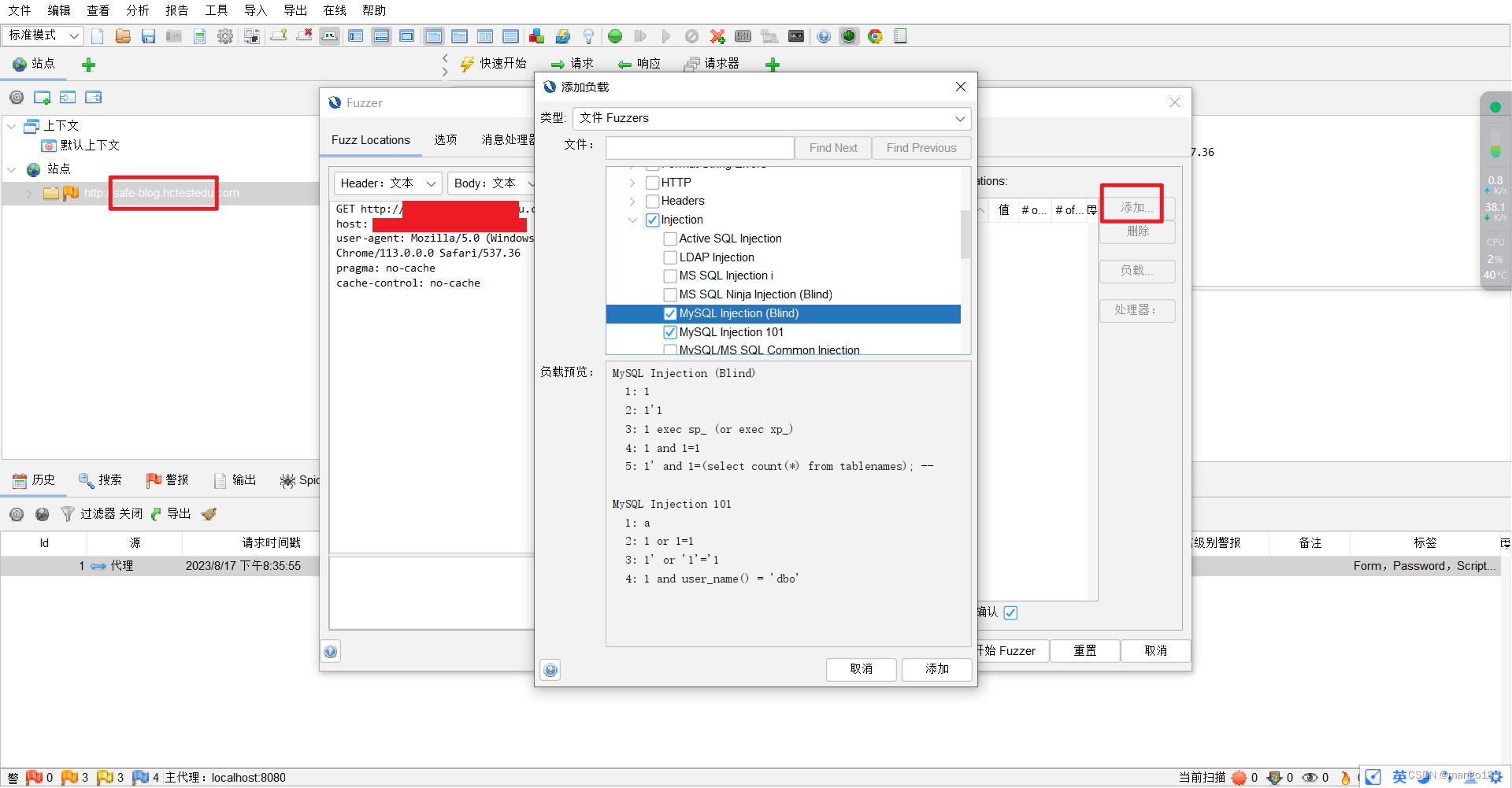Check MS SQL Injection checkbox

point(670,276)
